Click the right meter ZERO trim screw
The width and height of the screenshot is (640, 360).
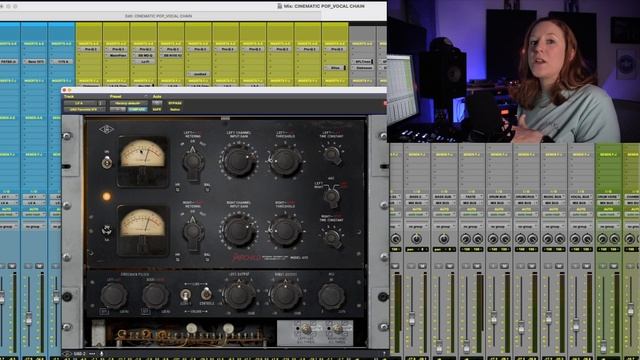[178, 259]
